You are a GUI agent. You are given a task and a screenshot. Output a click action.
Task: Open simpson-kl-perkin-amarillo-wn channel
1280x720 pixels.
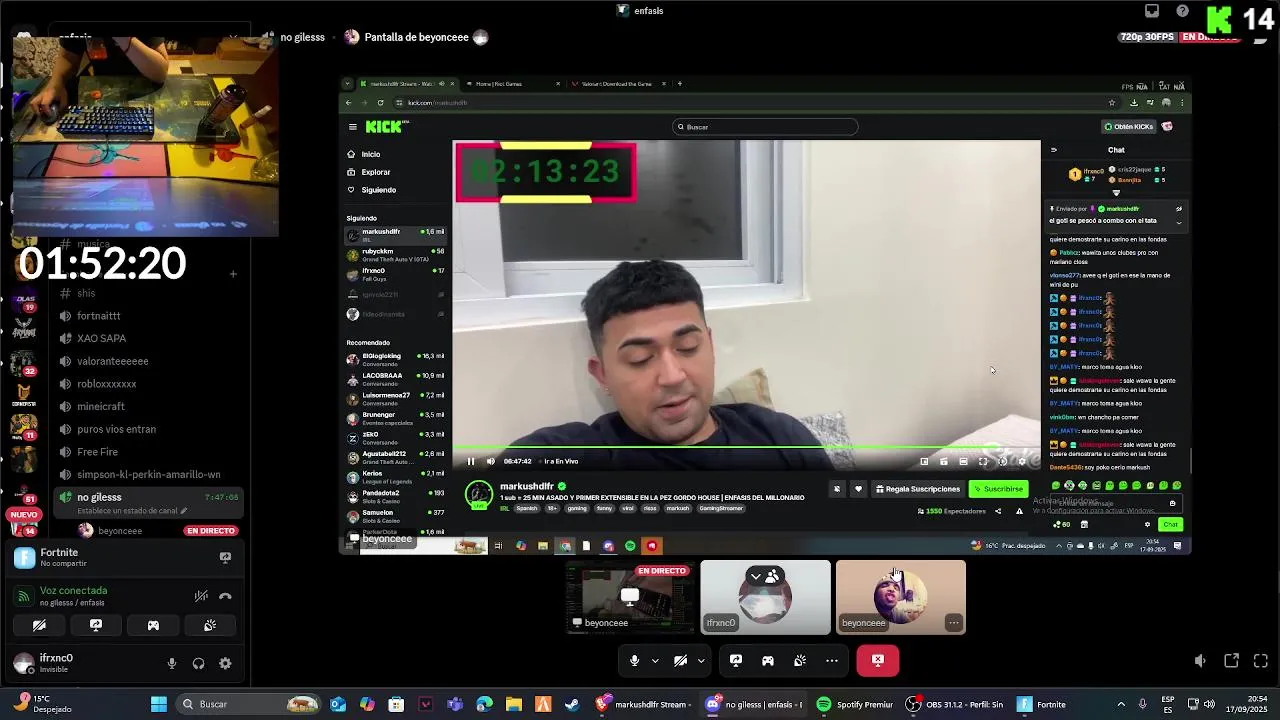[x=149, y=475]
